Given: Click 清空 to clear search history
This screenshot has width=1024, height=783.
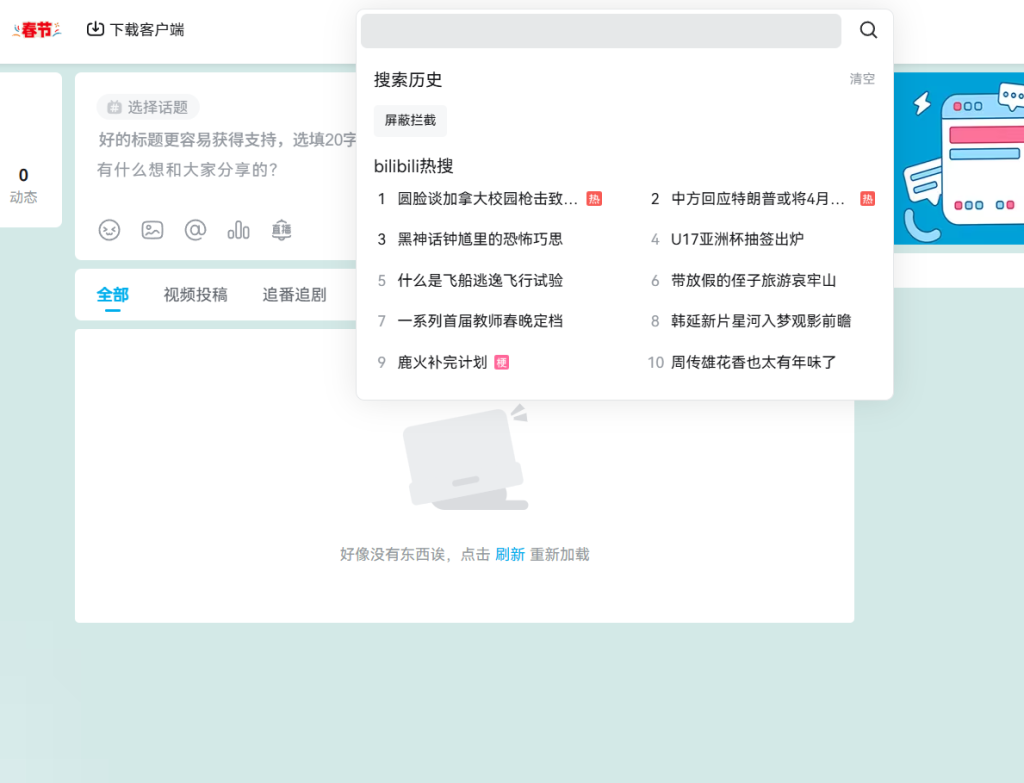Looking at the screenshot, I should pyautogui.click(x=862, y=79).
